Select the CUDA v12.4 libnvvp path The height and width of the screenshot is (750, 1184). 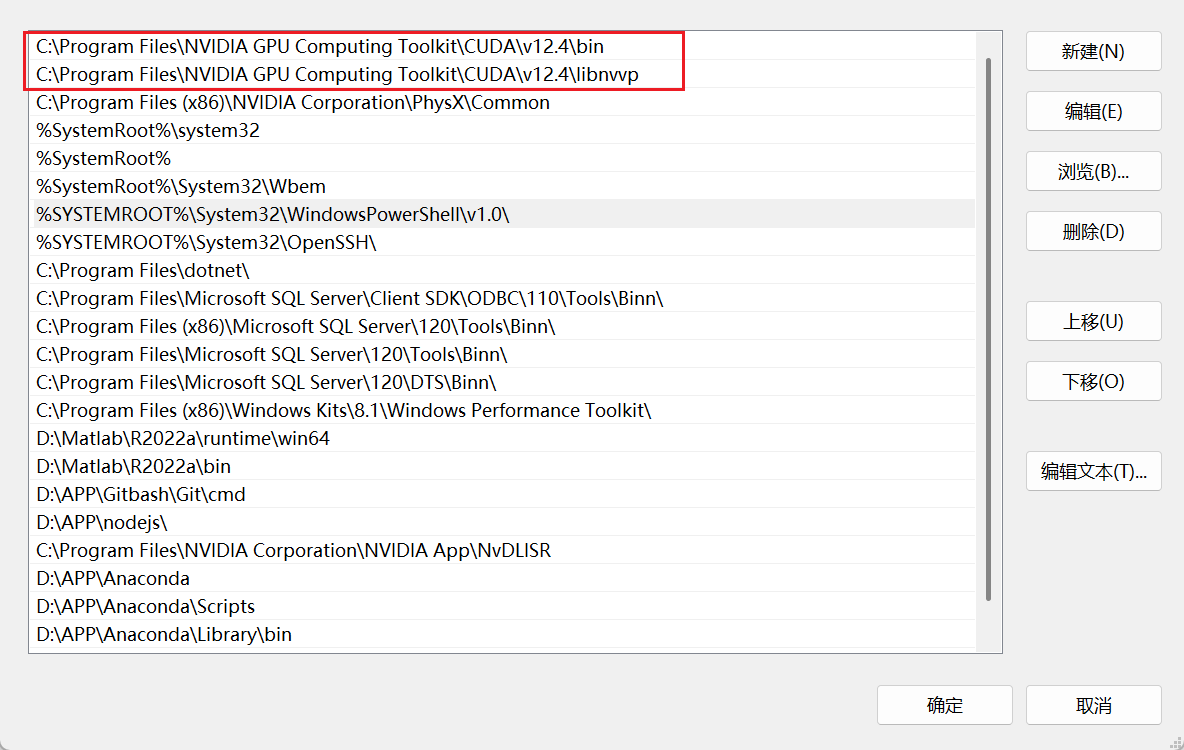(x=337, y=75)
